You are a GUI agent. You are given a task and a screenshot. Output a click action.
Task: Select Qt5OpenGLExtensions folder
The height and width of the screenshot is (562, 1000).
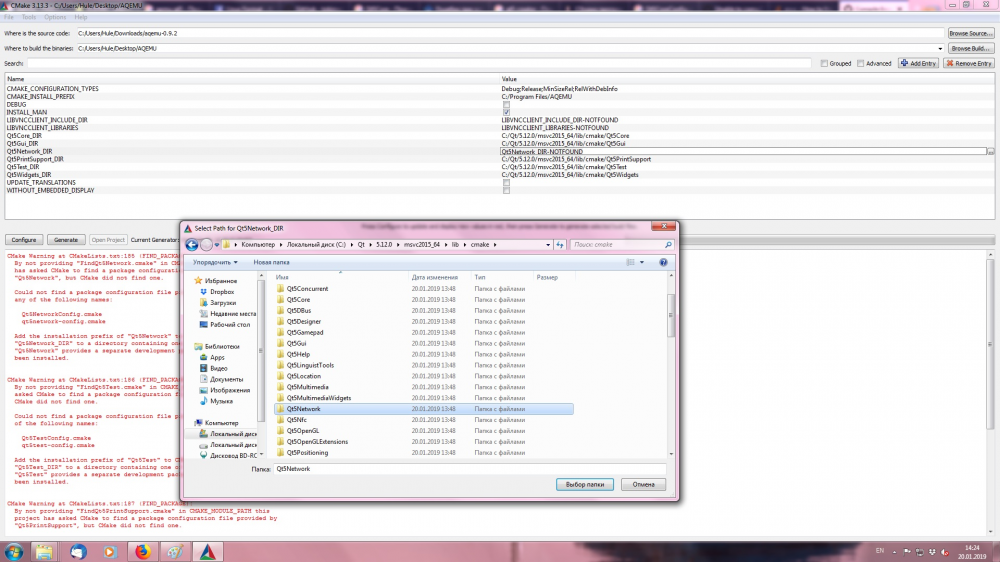point(317,441)
